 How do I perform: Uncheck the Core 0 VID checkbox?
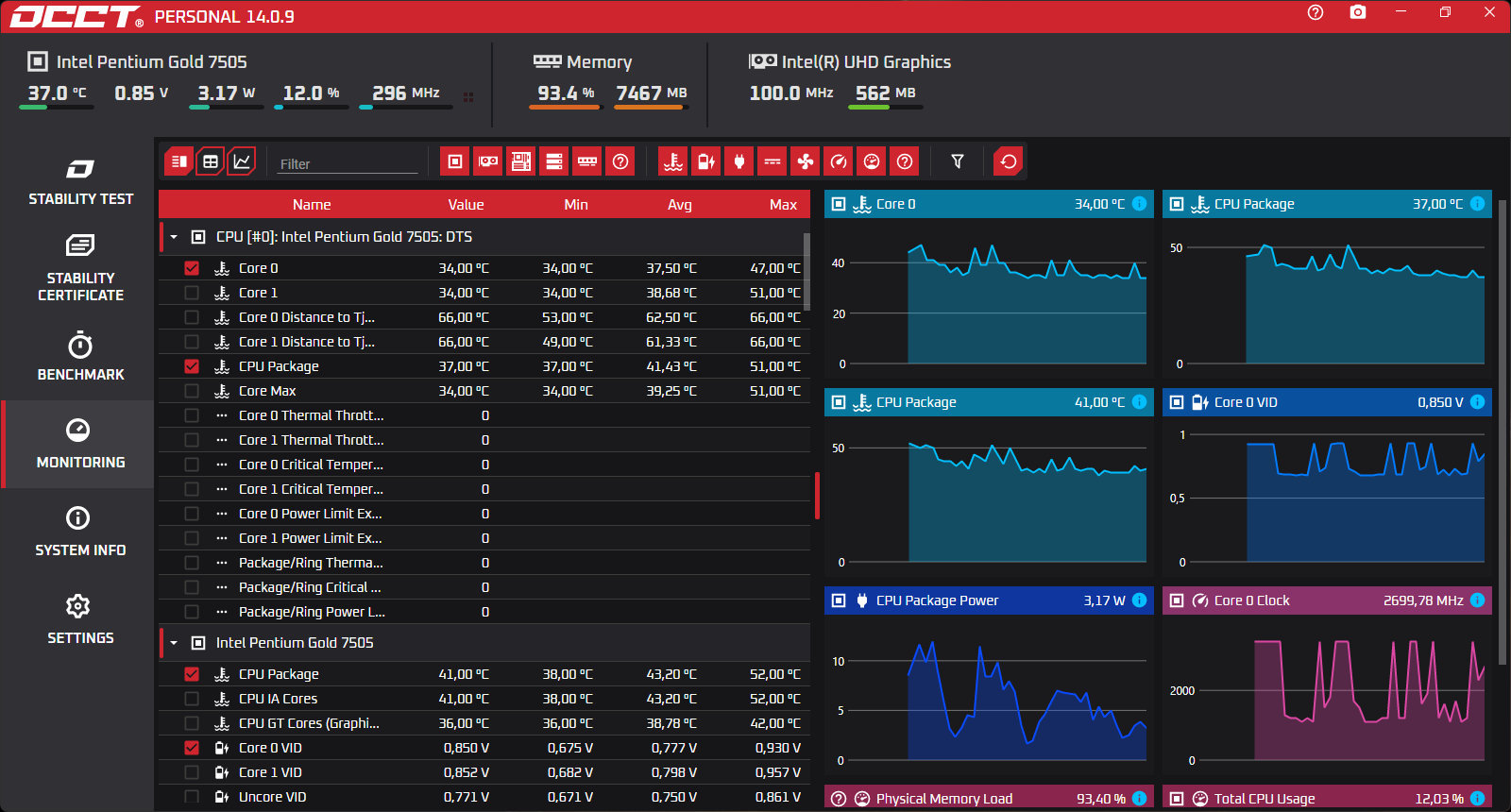[x=192, y=748]
